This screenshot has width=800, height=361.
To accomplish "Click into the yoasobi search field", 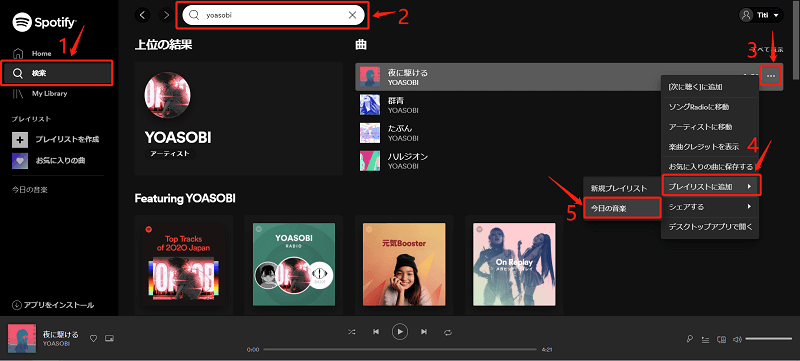I will click(273, 15).
